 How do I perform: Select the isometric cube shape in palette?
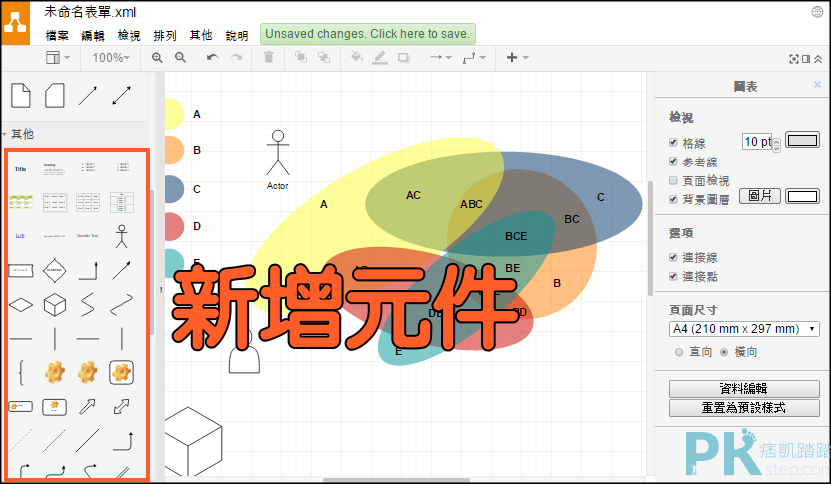(x=55, y=305)
